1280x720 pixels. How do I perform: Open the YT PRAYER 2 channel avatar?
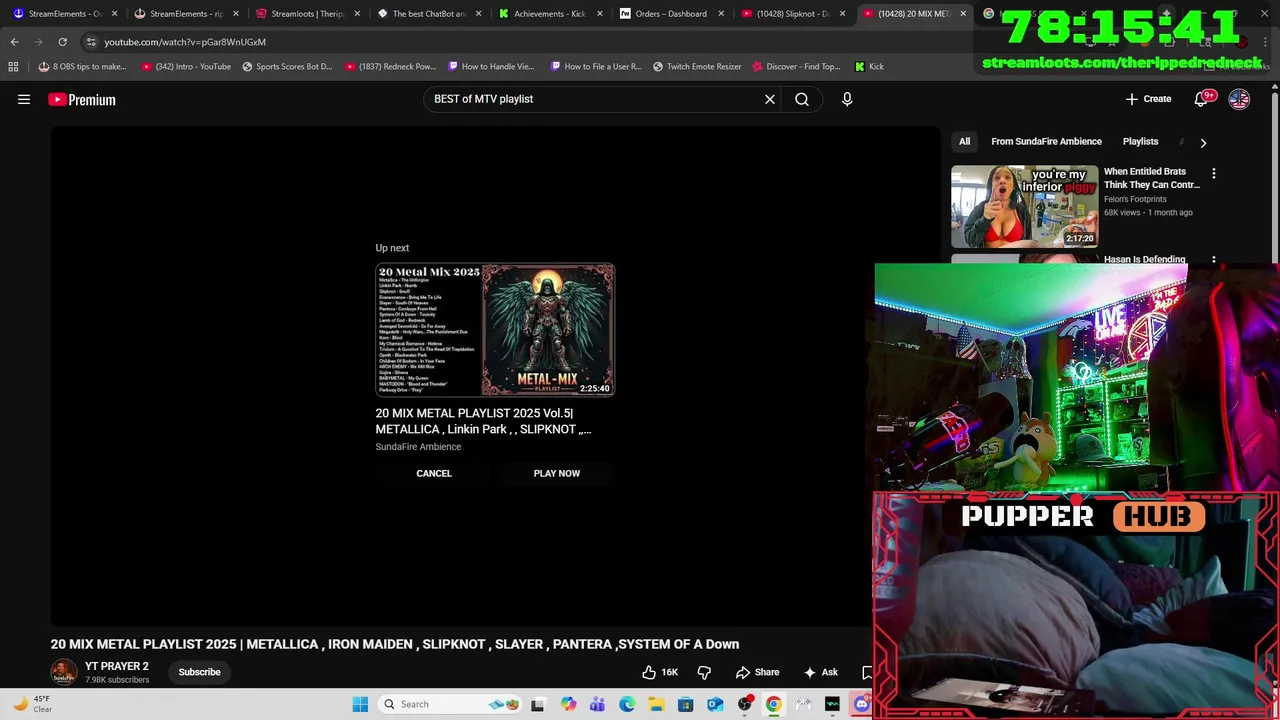click(63, 672)
